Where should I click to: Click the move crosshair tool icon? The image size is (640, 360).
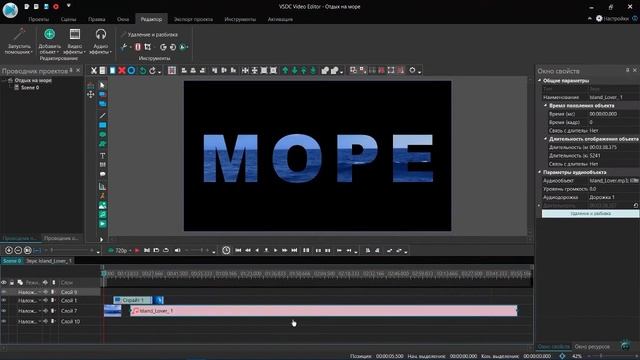[91, 95]
